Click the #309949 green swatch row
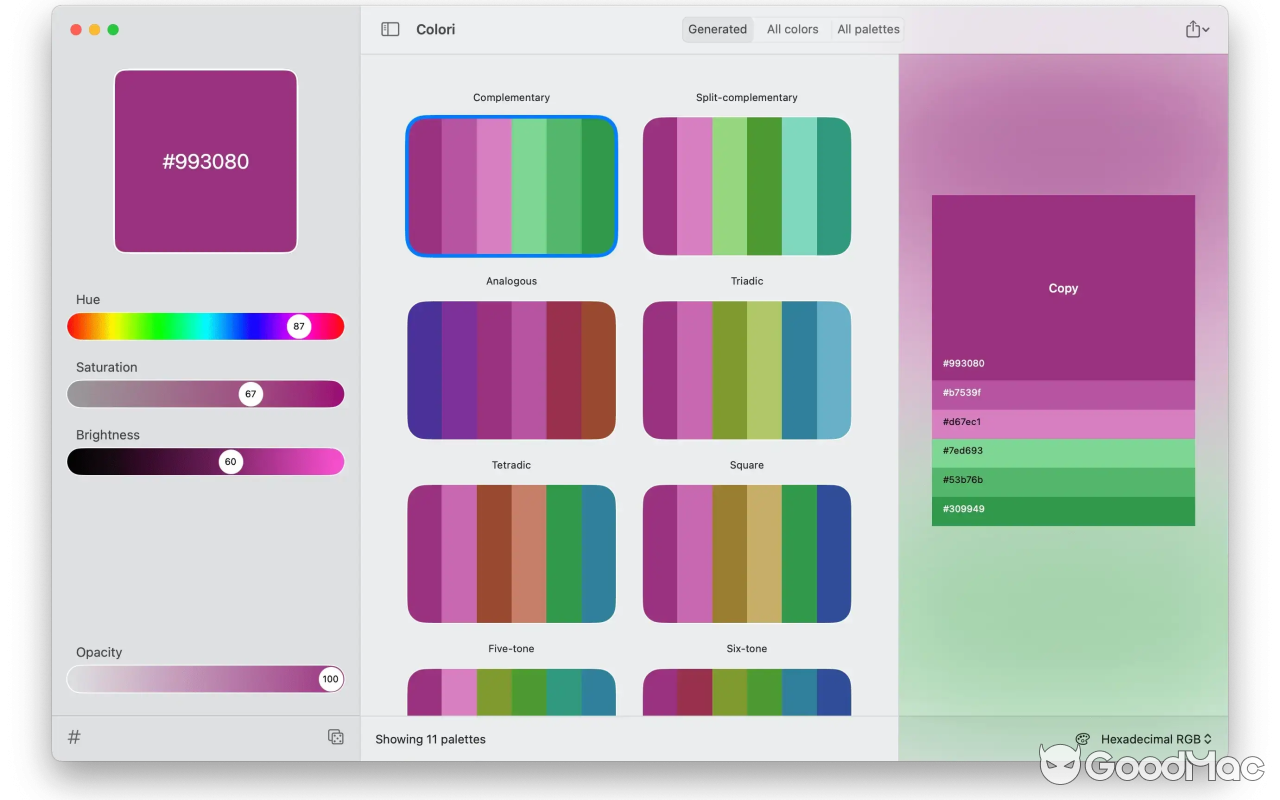Screen dimensions: 1280x800 (x=1063, y=509)
